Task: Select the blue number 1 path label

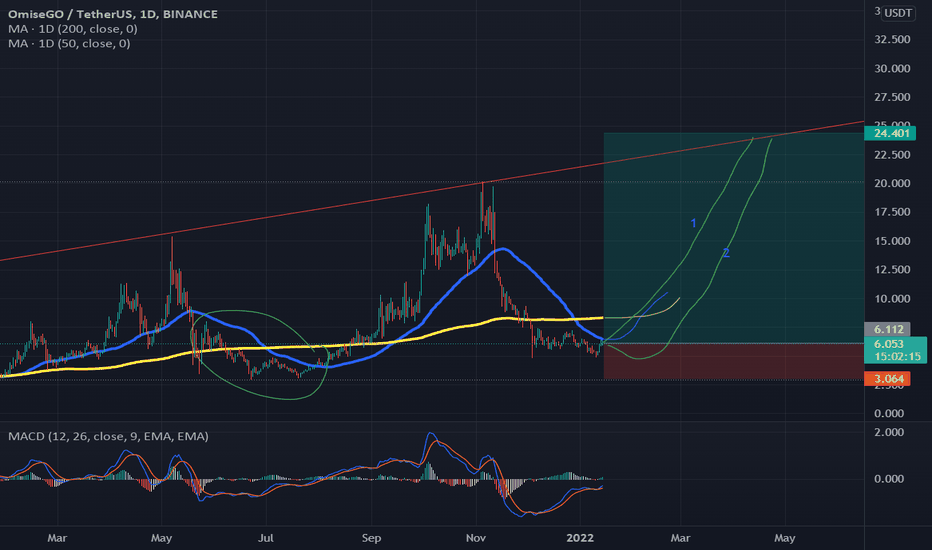Action: click(693, 224)
